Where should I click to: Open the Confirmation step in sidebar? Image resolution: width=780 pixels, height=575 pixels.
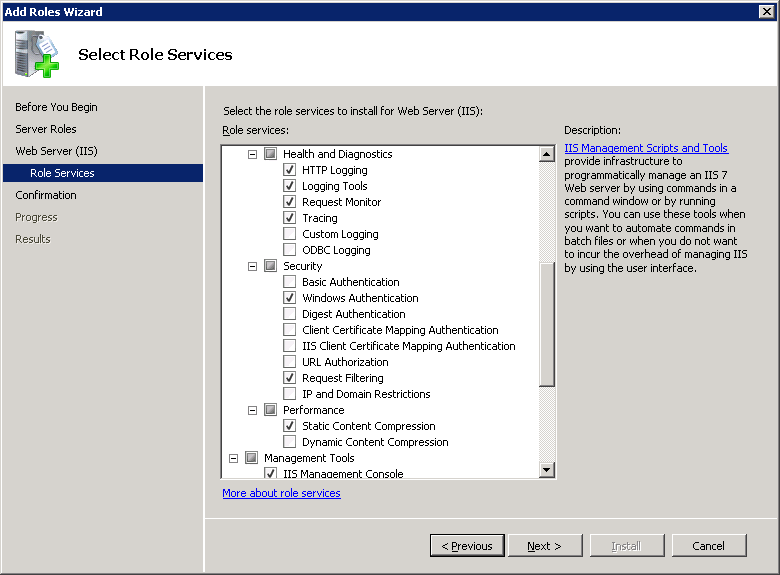click(x=46, y=195)
